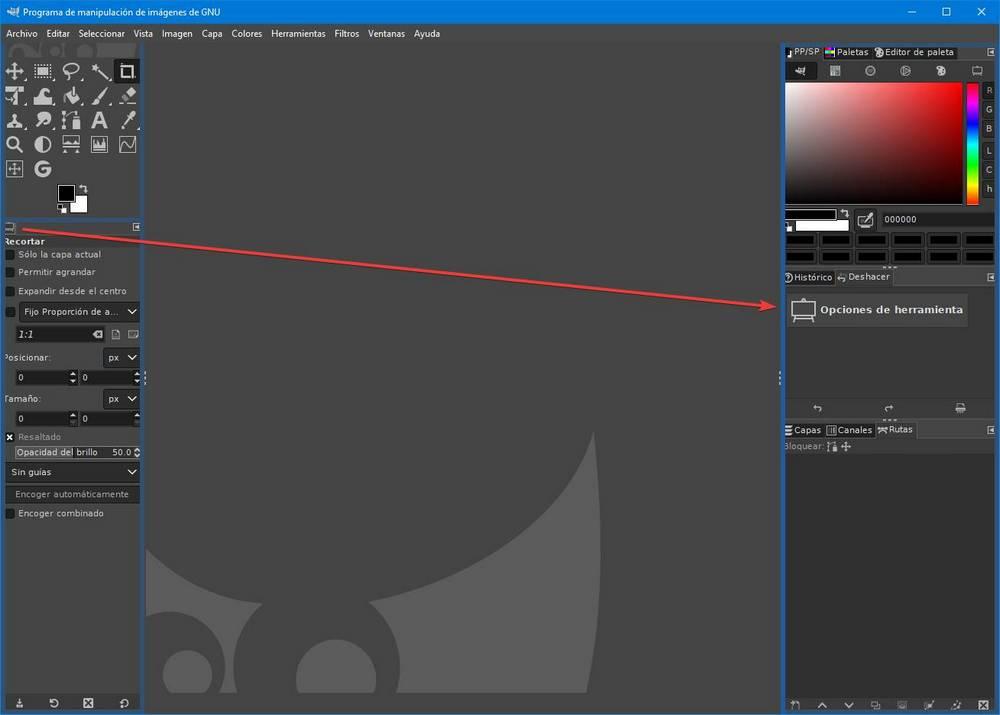Click the hex color field 000000
The image size is (1000, 715).
938,219
